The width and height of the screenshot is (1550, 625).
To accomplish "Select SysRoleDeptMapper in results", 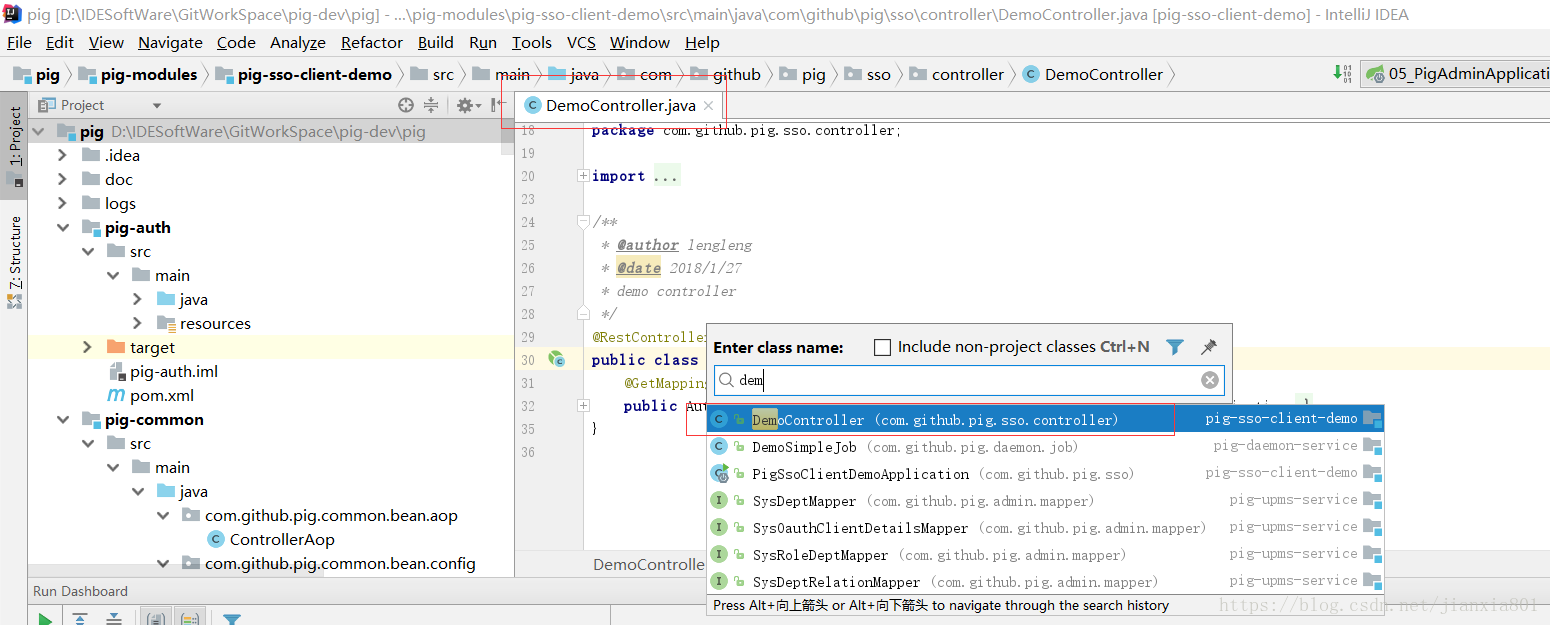I will point(1045,555).
